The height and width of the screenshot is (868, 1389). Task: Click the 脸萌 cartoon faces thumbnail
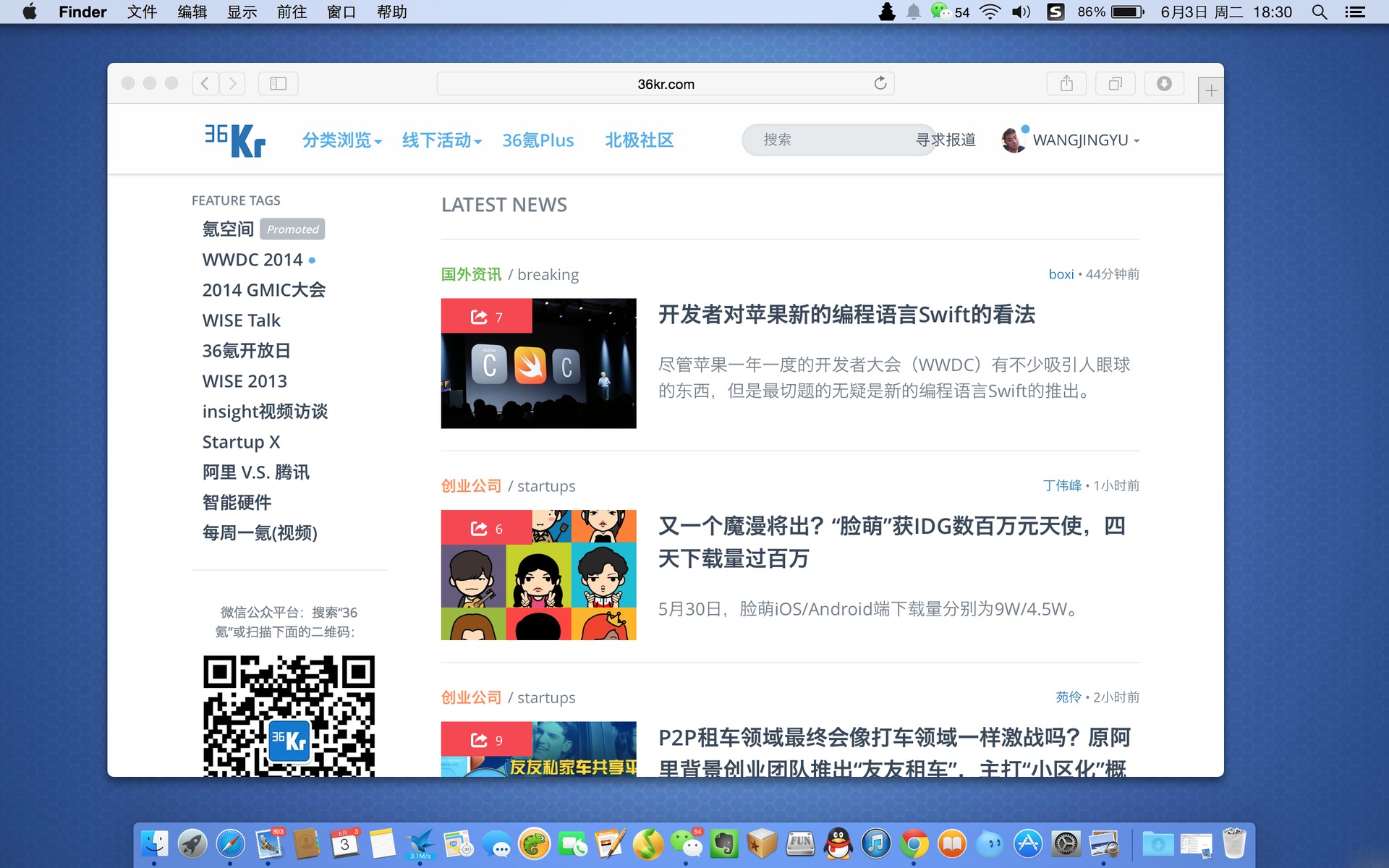click(x=538, y=575)
